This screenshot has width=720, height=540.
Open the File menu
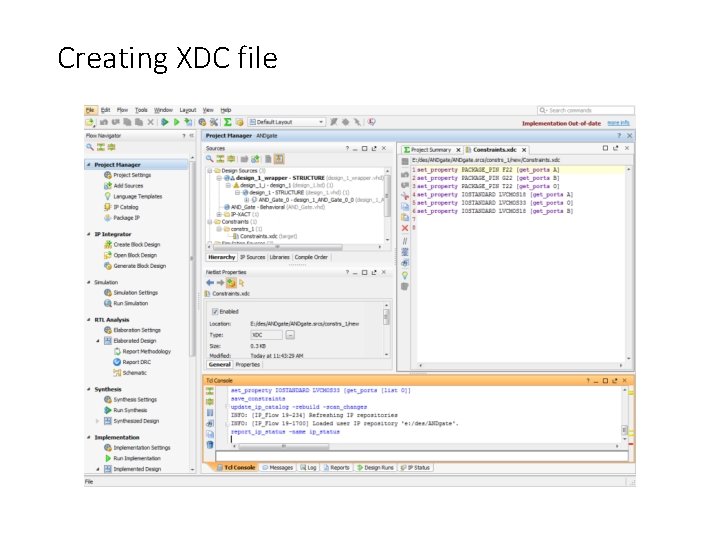(90, 110)
